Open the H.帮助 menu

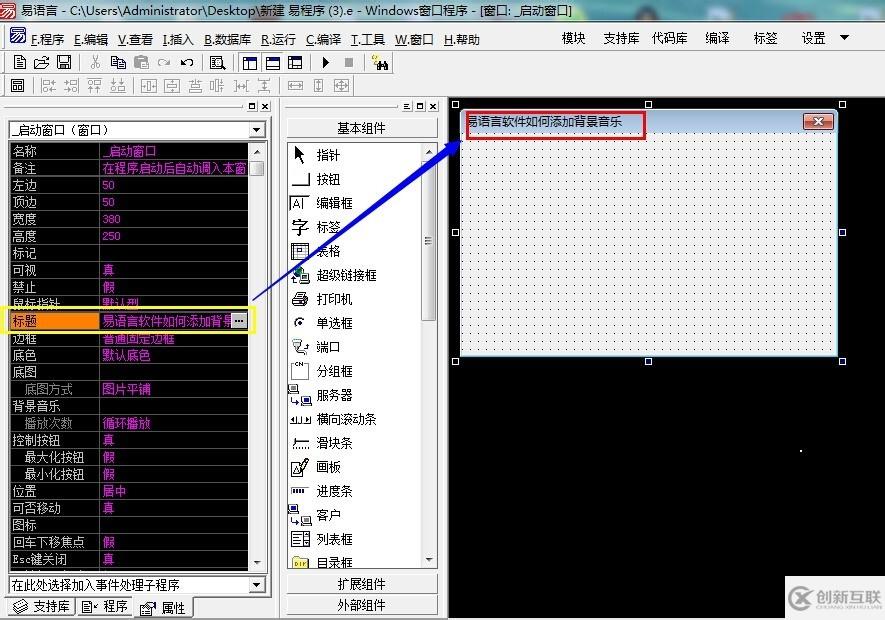coord(462,40)
